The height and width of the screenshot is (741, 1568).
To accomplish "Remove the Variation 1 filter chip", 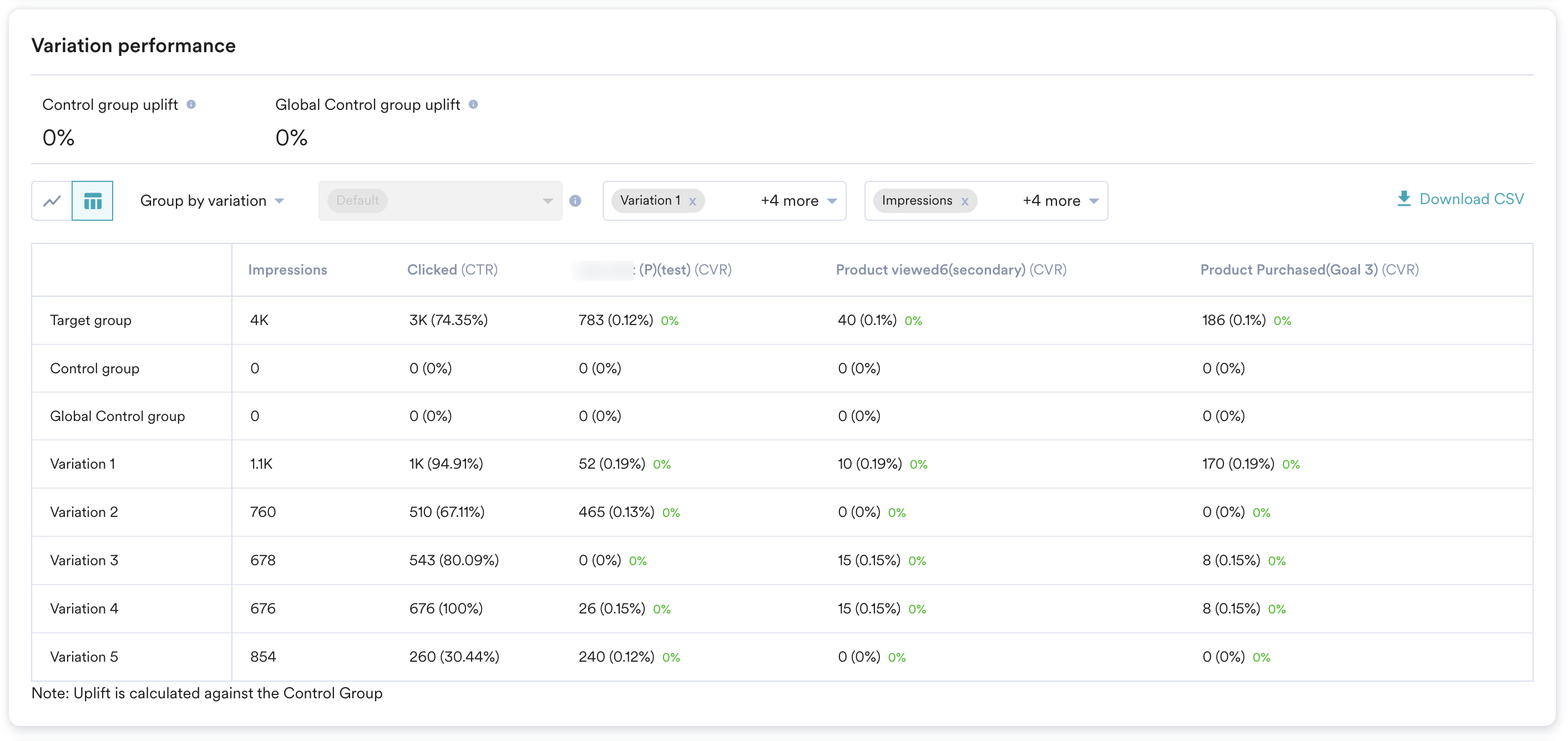I will coord(692,201).
